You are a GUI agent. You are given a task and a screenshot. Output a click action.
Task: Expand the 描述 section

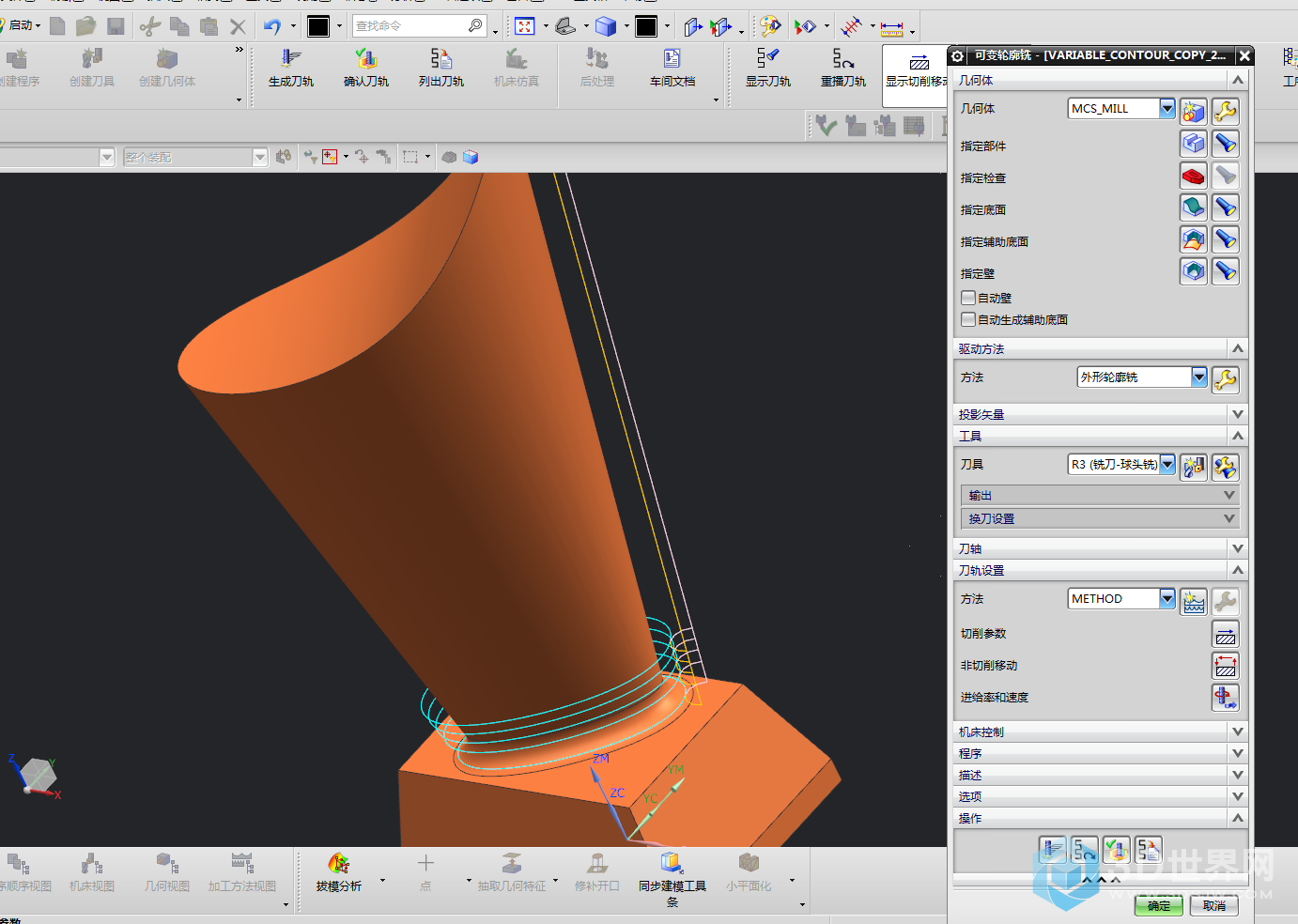1101,775
